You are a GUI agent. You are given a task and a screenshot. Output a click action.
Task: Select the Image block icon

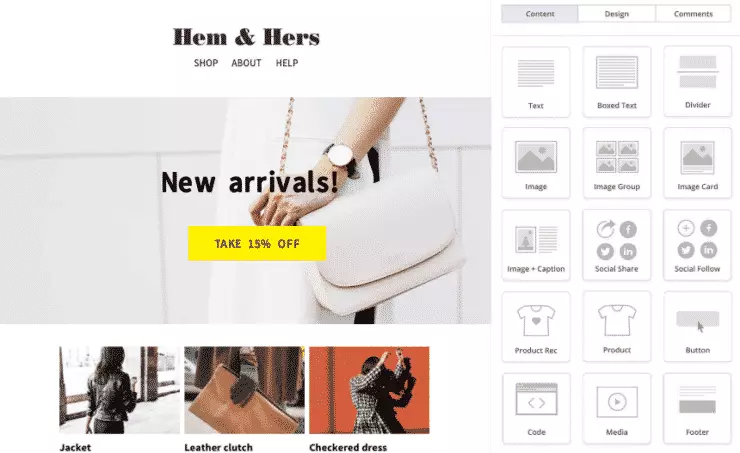[536, 163]
